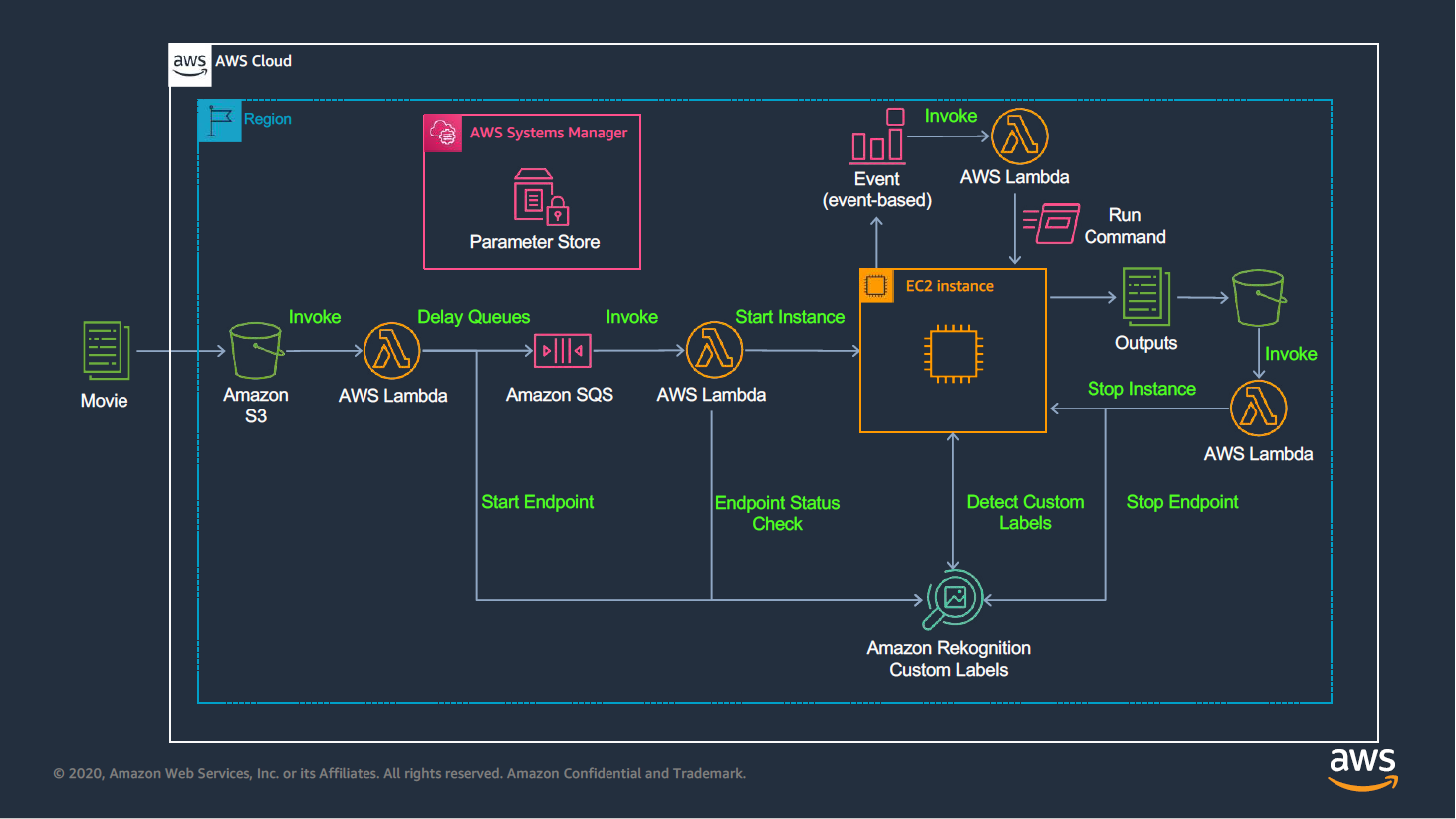Click the "Amazon SQS" label
Image resolution: width=1456 pixels, height=819 pixels.
coord(560,395)
